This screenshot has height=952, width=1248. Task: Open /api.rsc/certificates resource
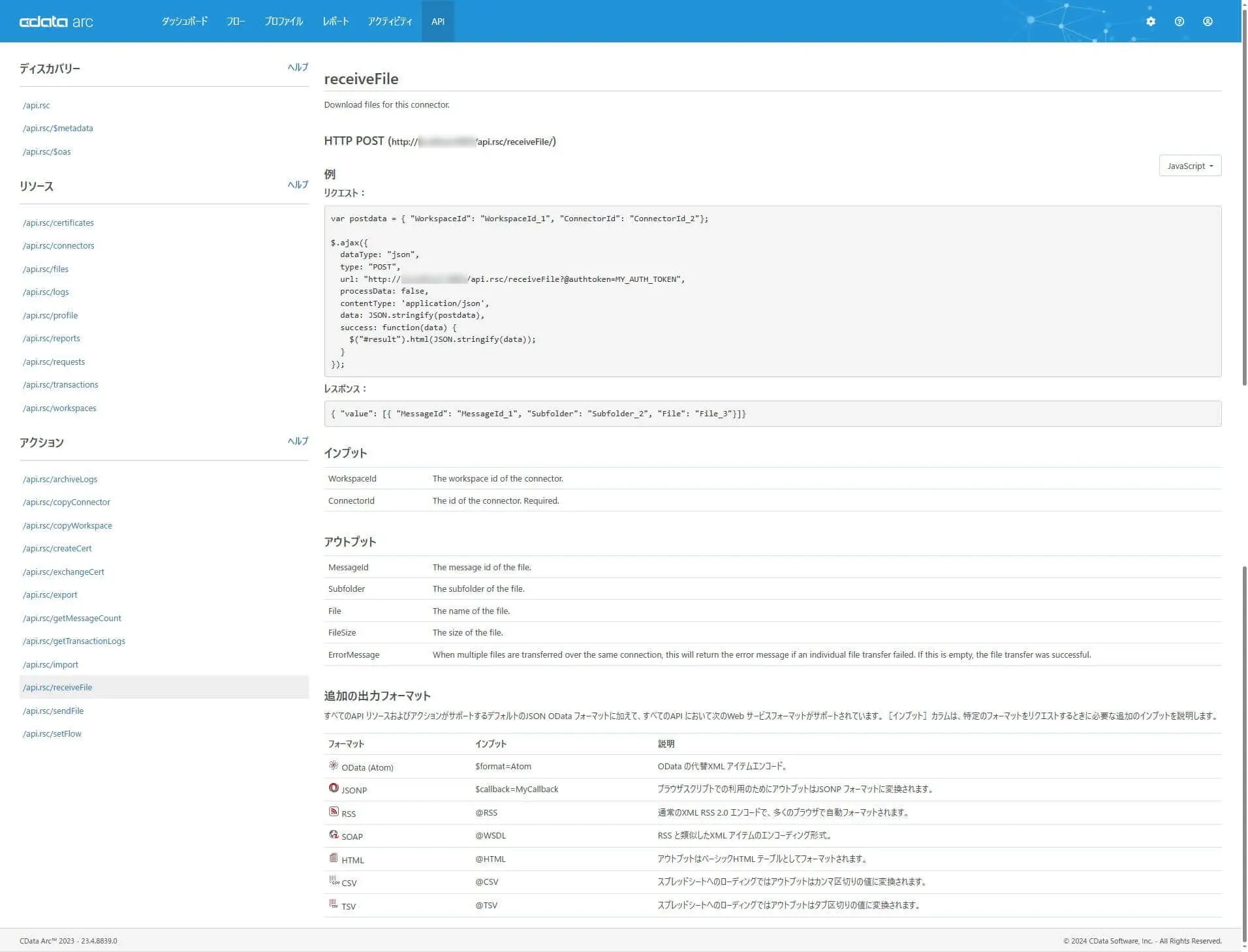tap(58, 223)
